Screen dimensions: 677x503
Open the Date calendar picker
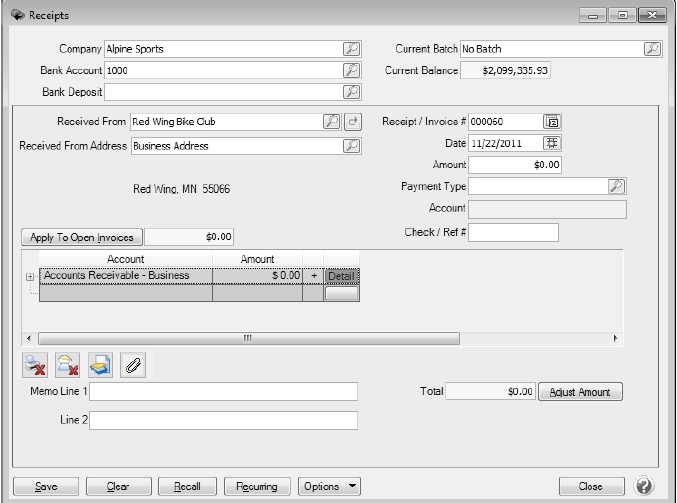click(x=552, y=143)
